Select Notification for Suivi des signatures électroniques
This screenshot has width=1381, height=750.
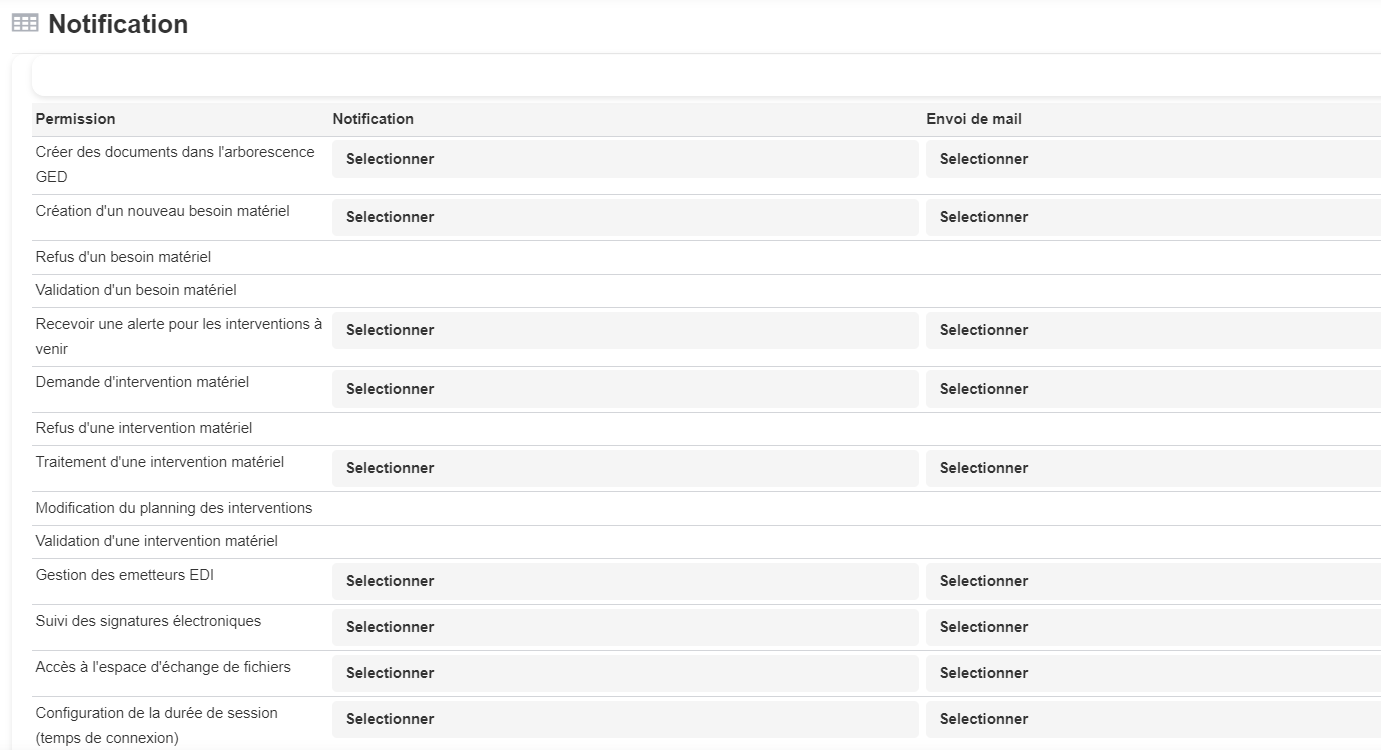tap(625, 627)
